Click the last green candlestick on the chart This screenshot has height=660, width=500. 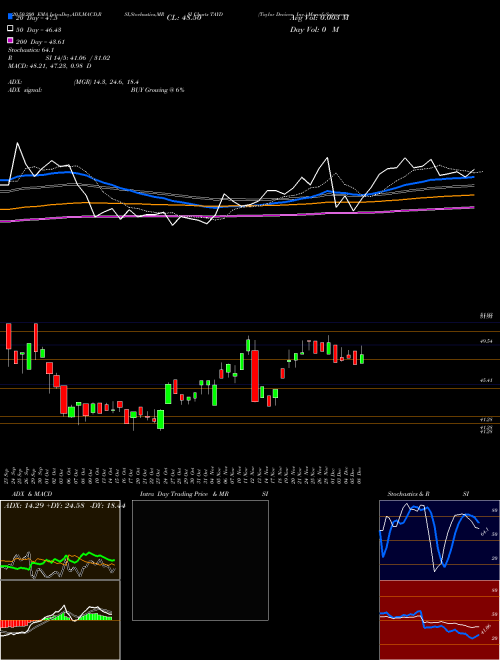coord(362,359)
